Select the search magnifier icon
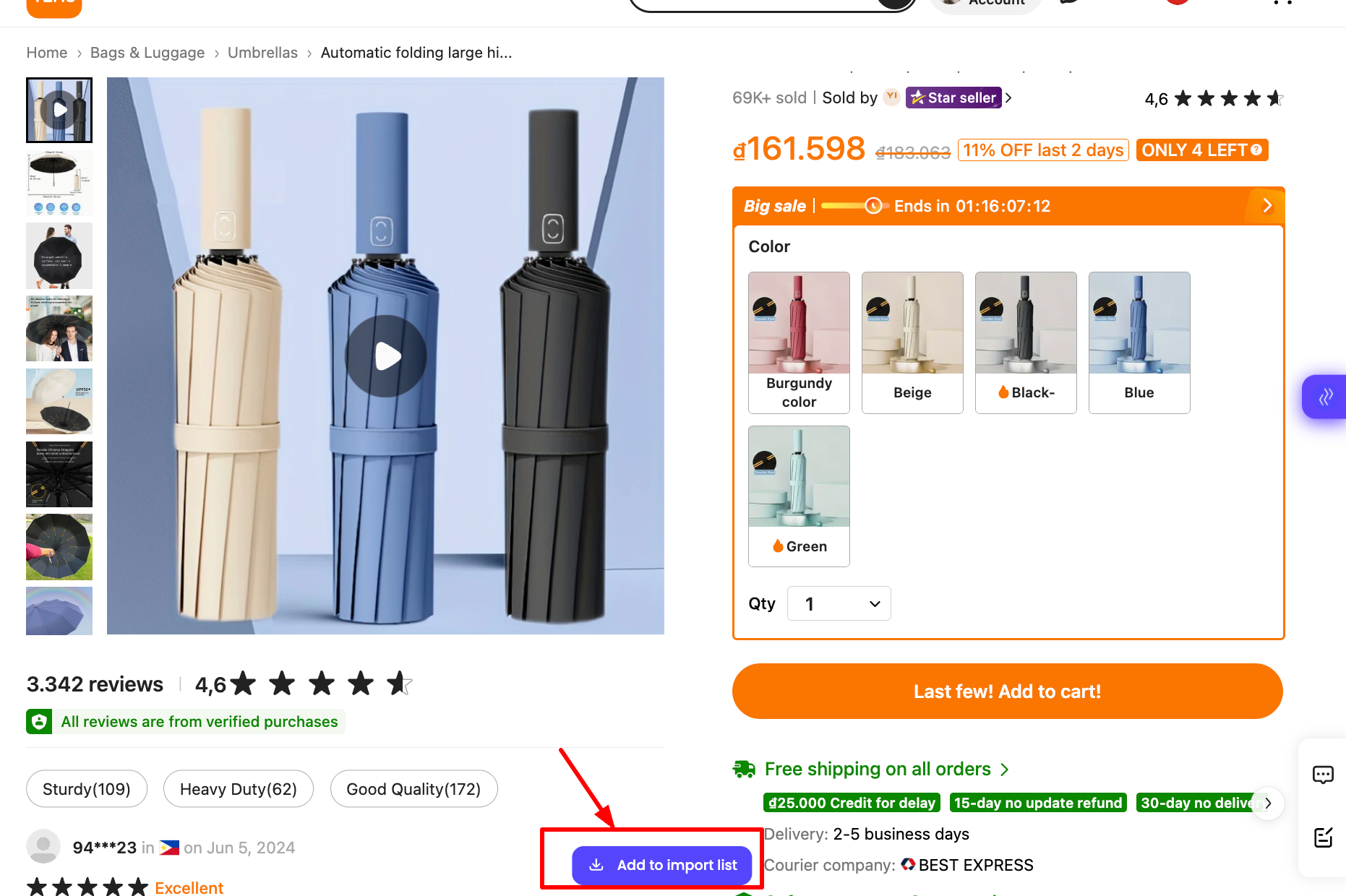The width and height of the screenshot is (1346, 896). tap(893, 4)
